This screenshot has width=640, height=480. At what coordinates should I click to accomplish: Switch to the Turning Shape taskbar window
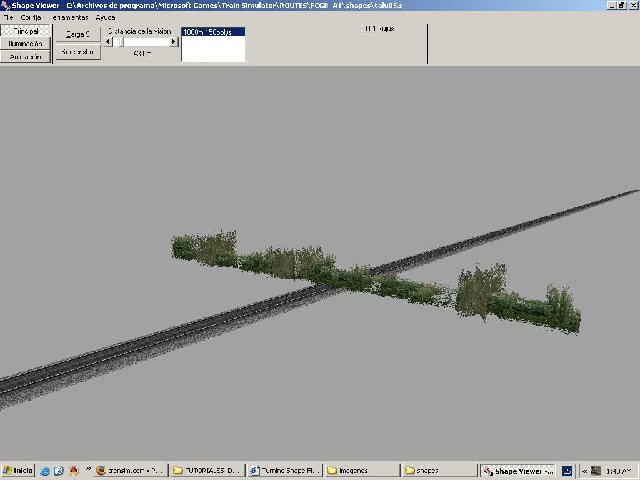pyautogui.click(x=283, y=470)
